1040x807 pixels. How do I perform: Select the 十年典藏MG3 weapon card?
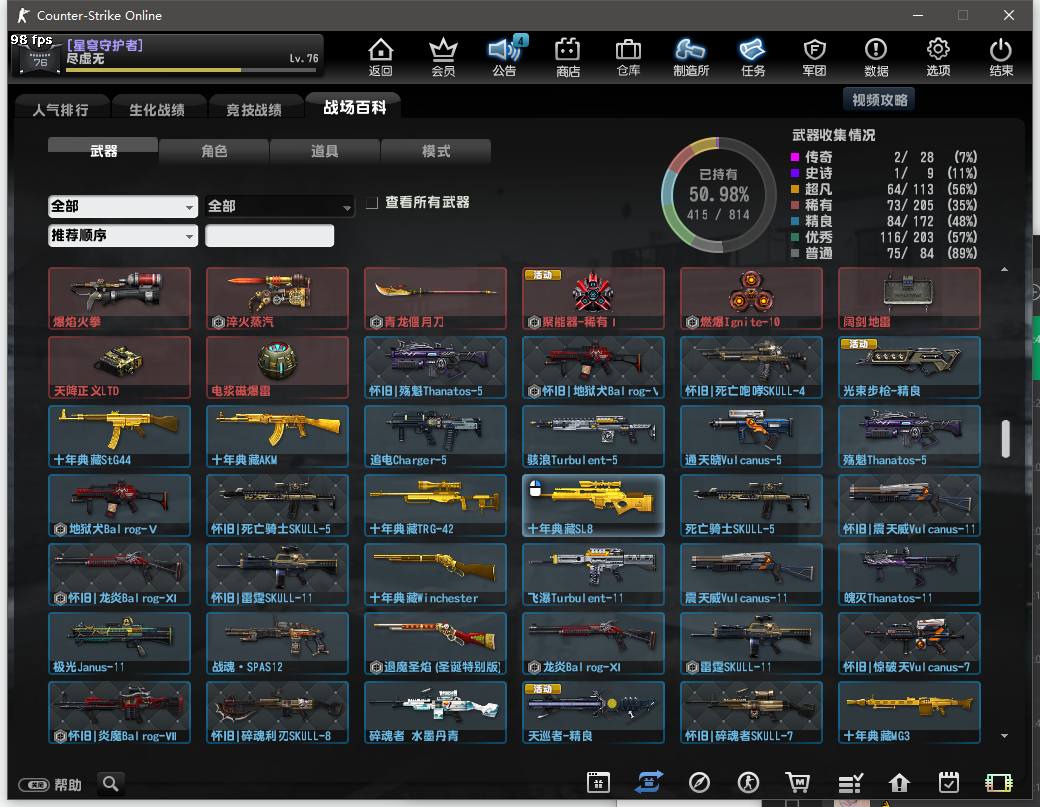point(909,712)
